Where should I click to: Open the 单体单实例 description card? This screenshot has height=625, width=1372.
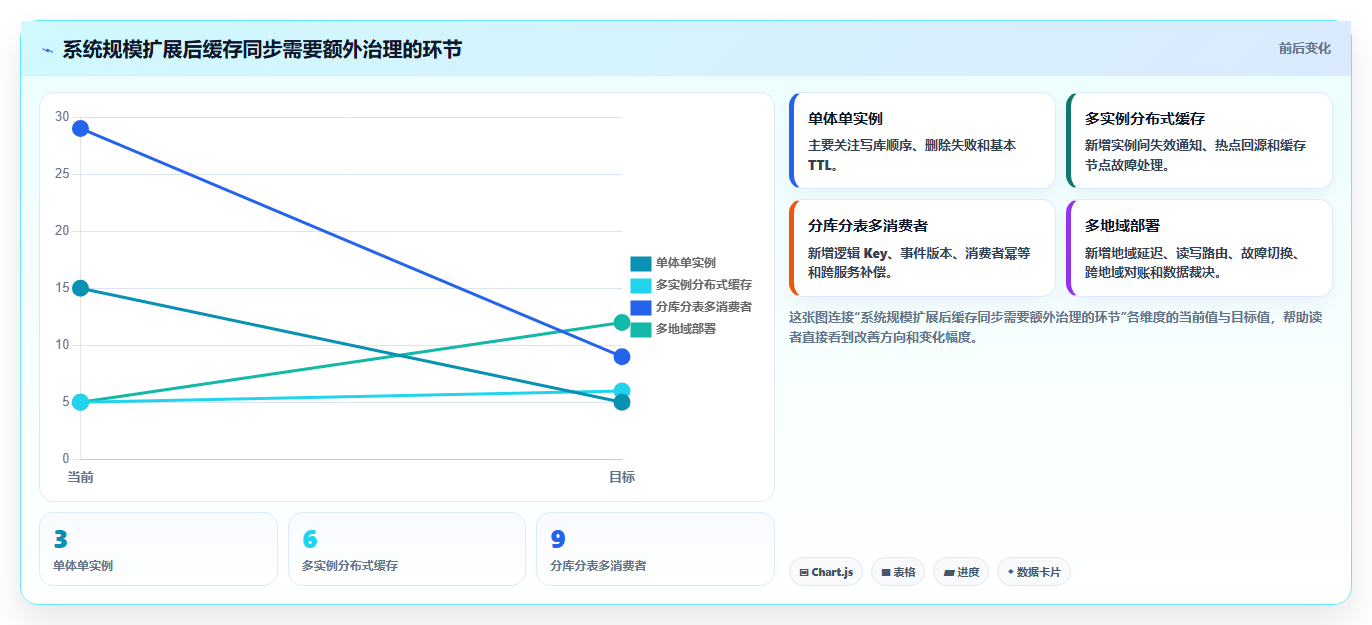tap(922, 140)
